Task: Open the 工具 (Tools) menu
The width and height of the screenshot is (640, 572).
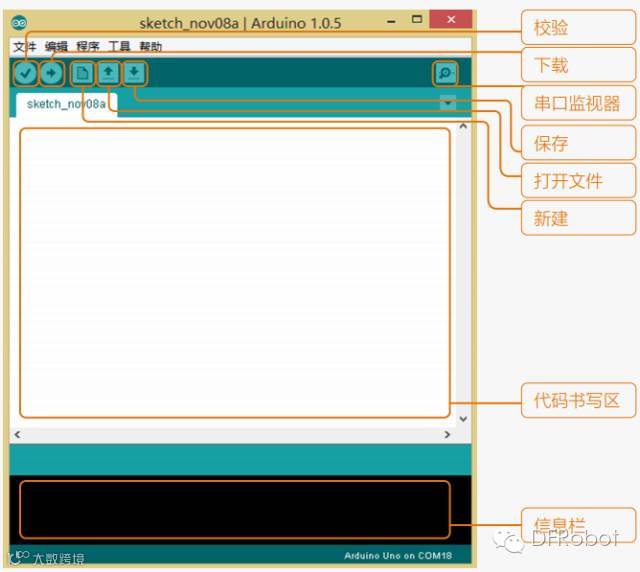Action: pos(119,47)
